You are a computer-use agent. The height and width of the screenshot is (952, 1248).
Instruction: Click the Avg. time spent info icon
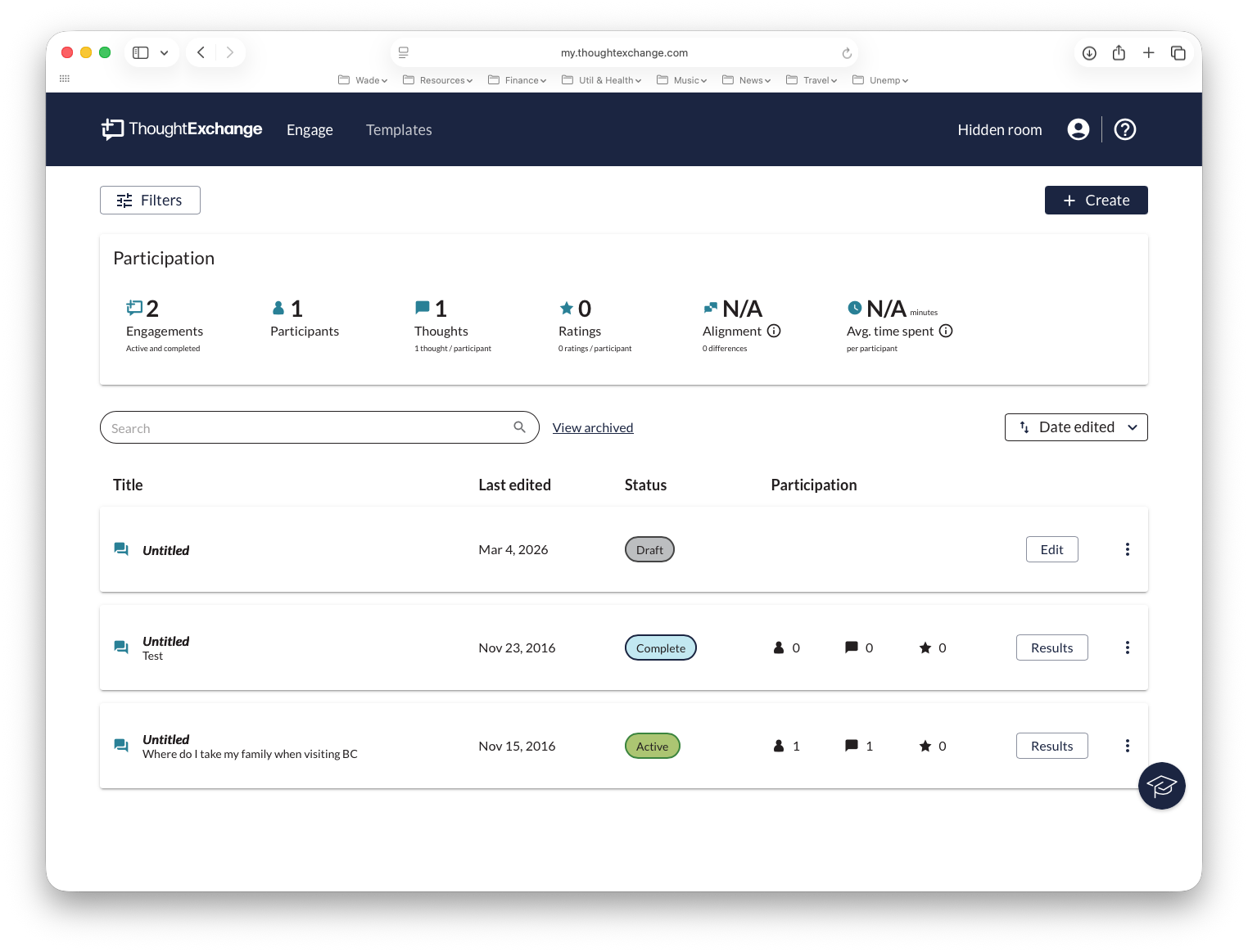pos(946,331)
